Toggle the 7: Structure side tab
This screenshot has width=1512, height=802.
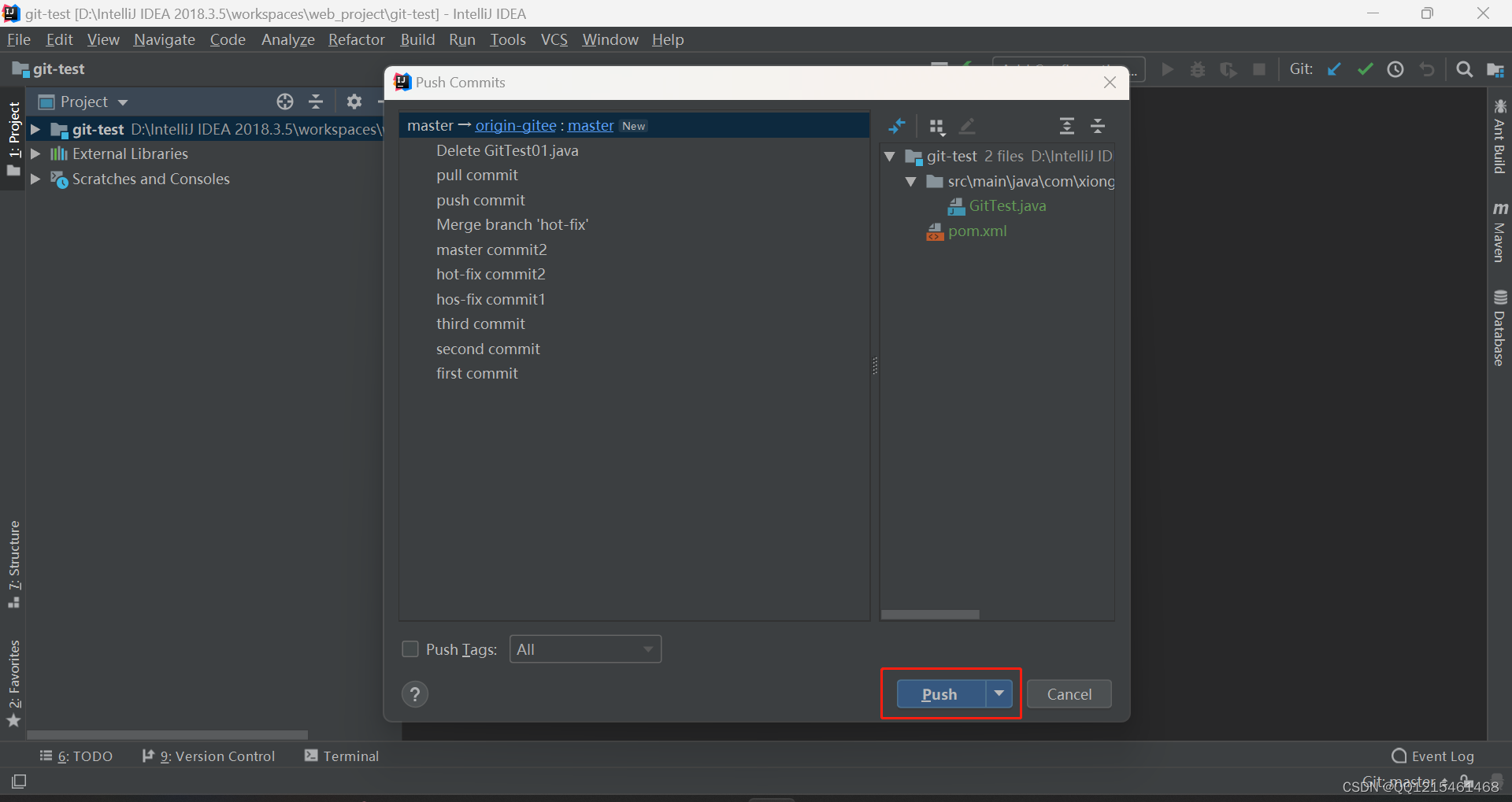pyautogui.click(x=13, y=564)
